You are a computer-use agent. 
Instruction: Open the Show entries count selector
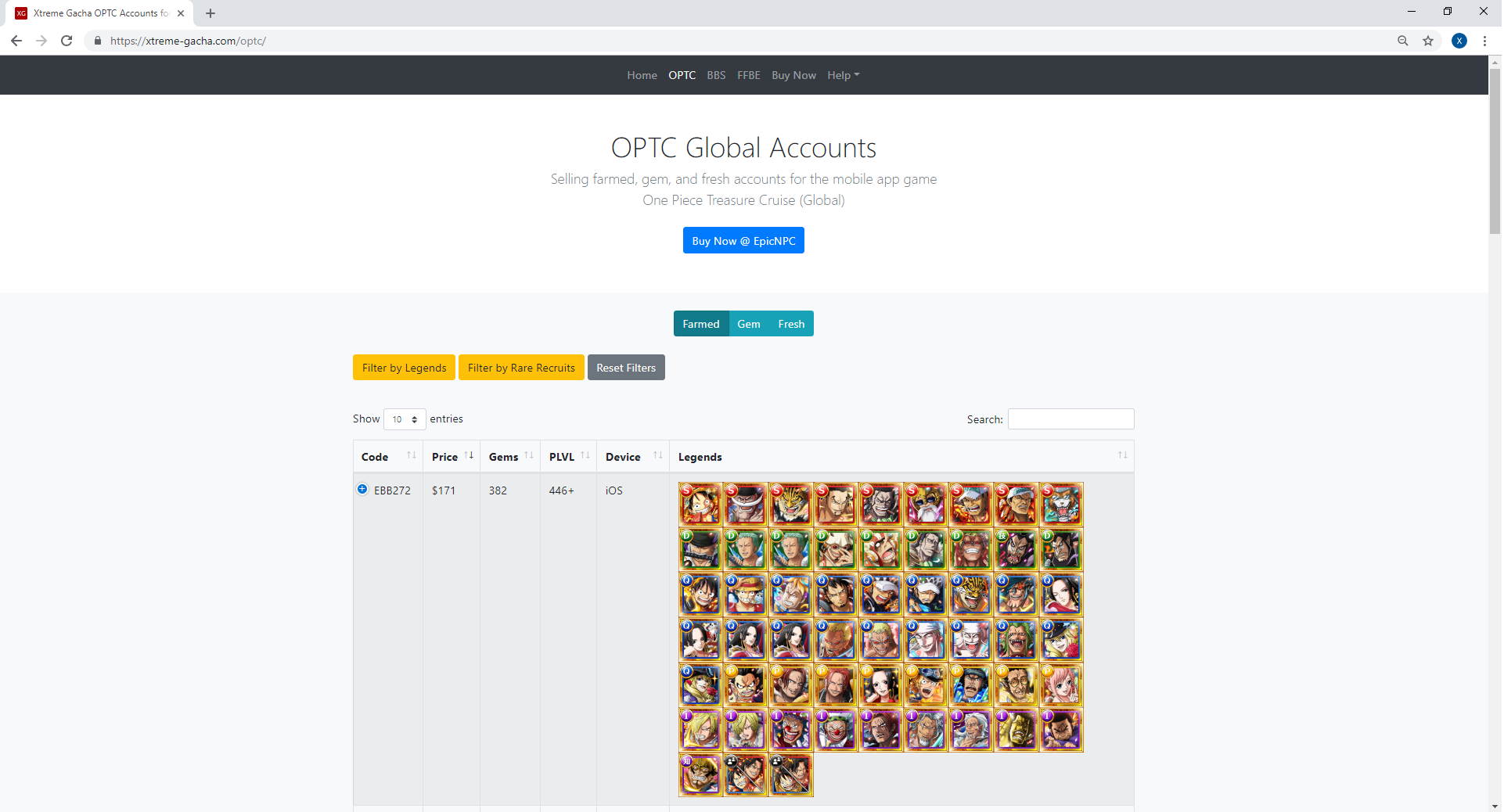click(x=405, y=419)
